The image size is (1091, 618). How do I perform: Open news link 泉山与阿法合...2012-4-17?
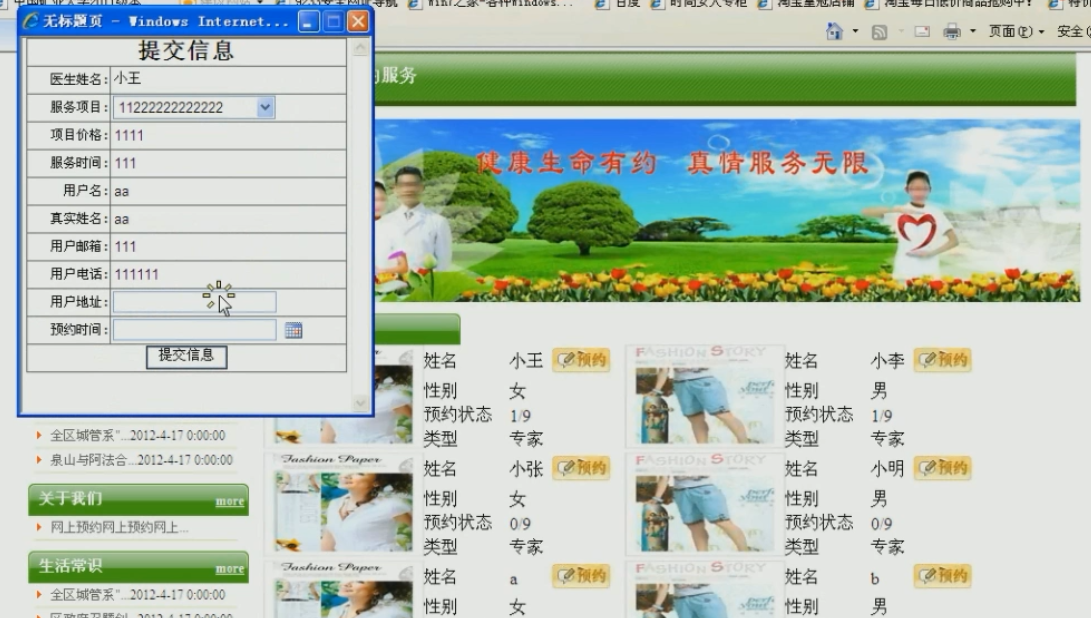click(x=141, y=460)
